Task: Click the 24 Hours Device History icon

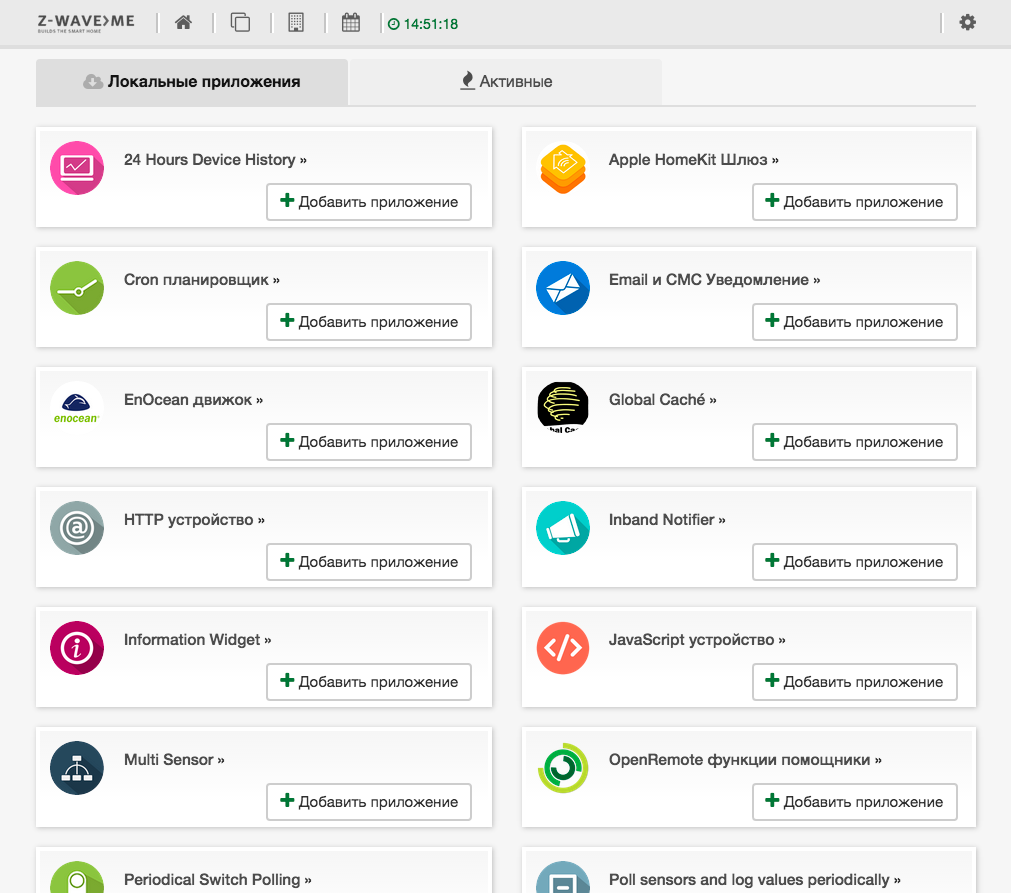Action: click(x=77, y=168)
